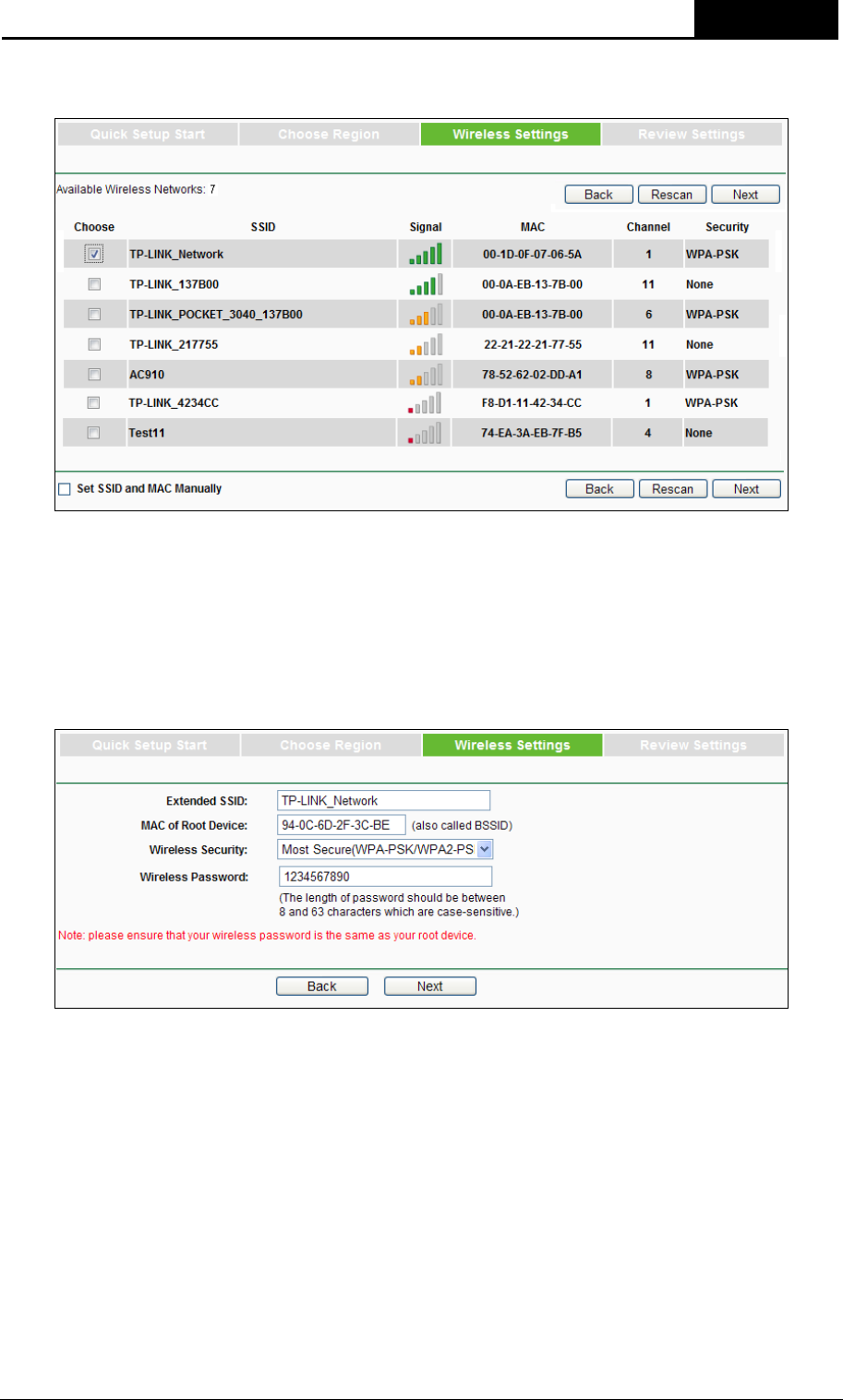
Task: Click the top Next button above network list
Action: coord(746,195)
